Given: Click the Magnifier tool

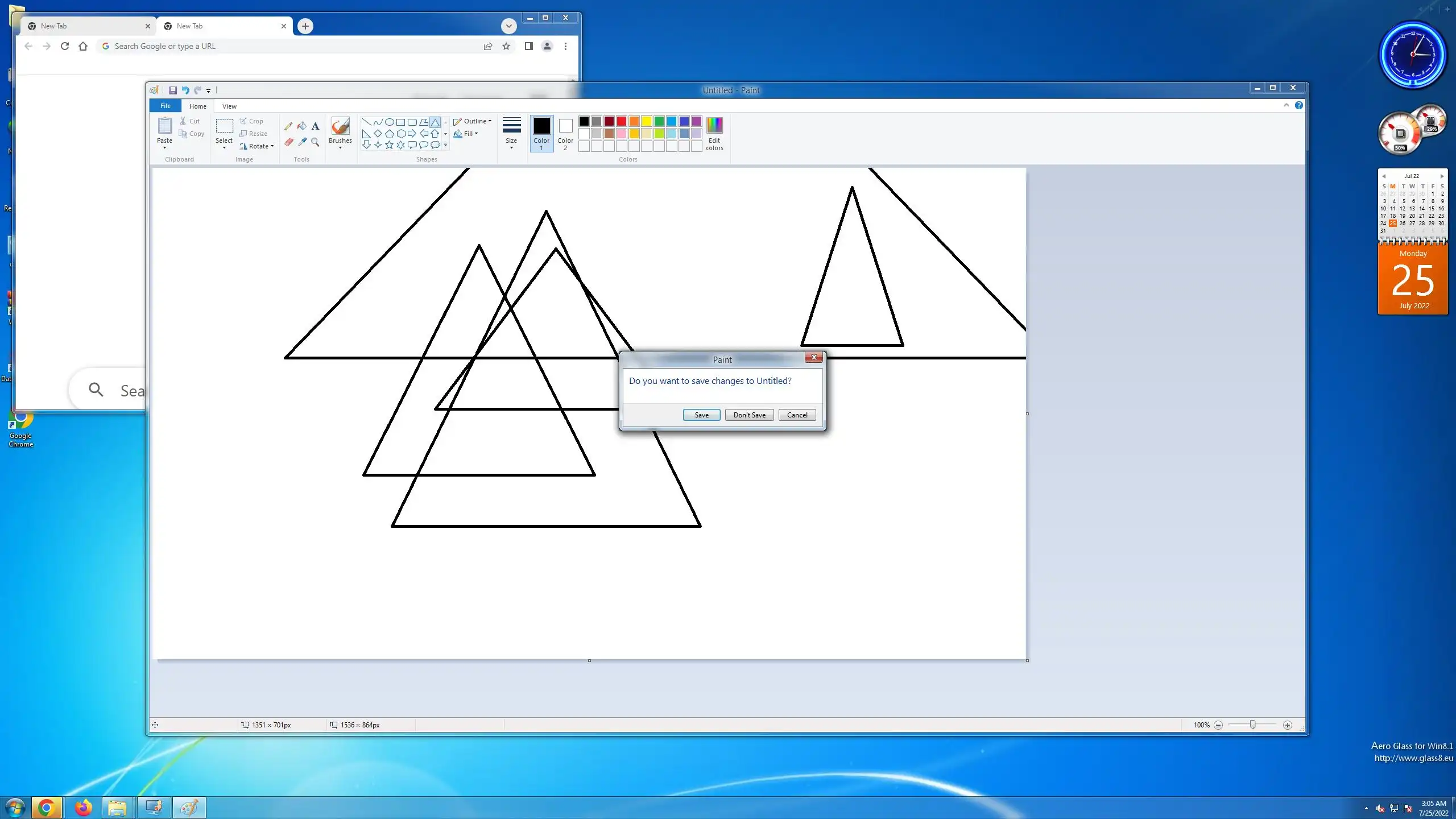Looking at the screenshot, I should pos(315,142).
